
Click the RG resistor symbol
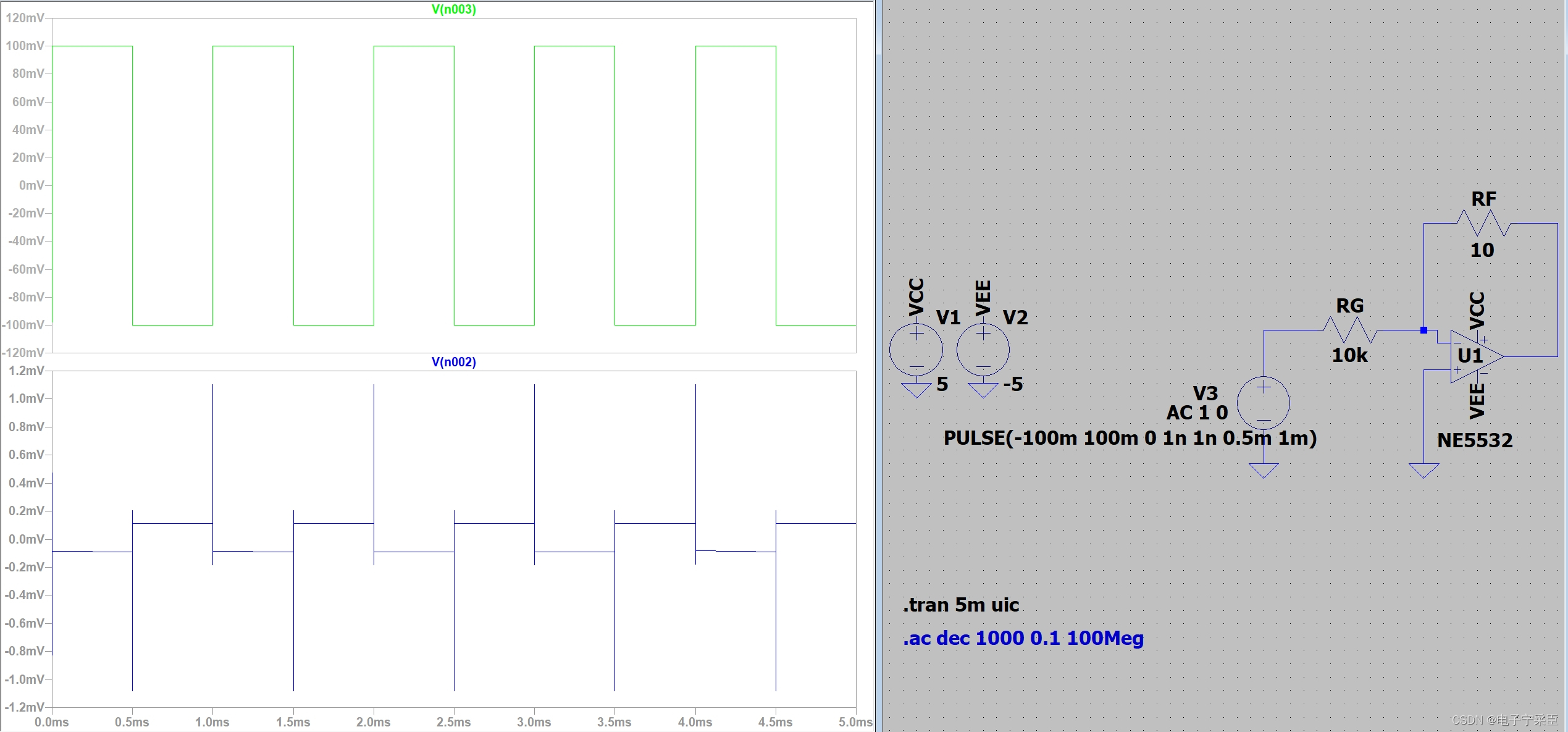pyautogui.click(x=1350, y=330)
